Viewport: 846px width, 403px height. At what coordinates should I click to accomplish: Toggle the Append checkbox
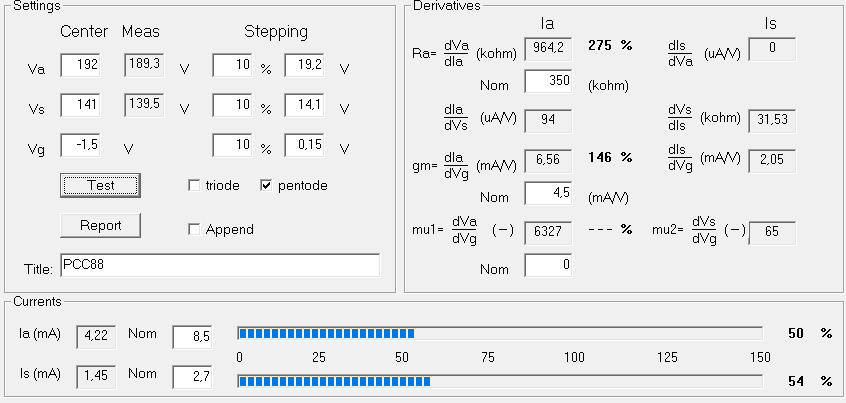click(194, 229)
